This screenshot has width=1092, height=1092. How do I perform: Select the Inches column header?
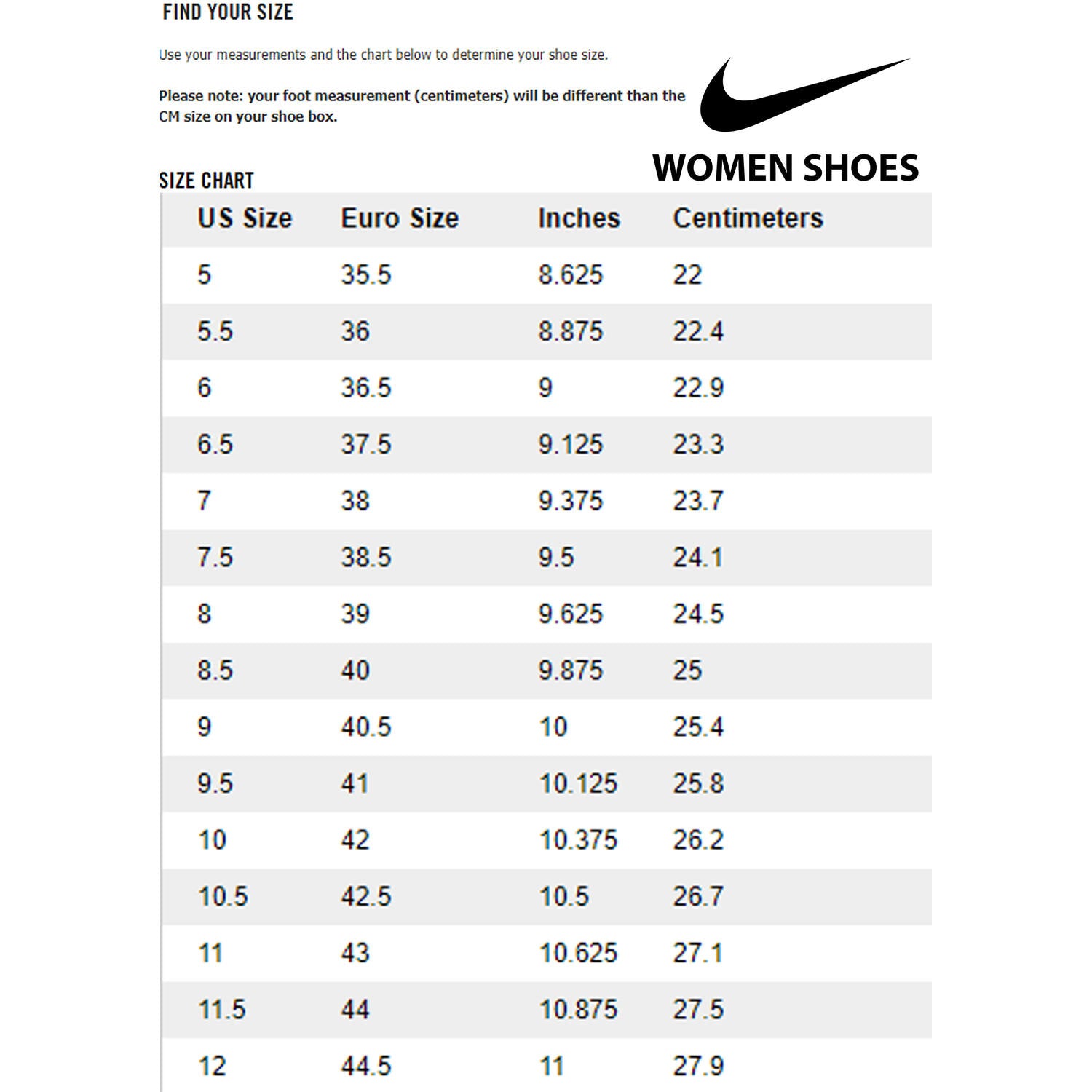[x=579, y=218]
